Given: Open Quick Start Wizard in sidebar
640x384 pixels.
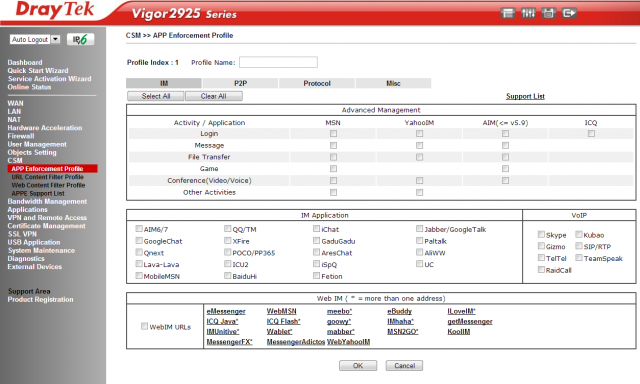Looking at the screenshot, I should point(38,71).
